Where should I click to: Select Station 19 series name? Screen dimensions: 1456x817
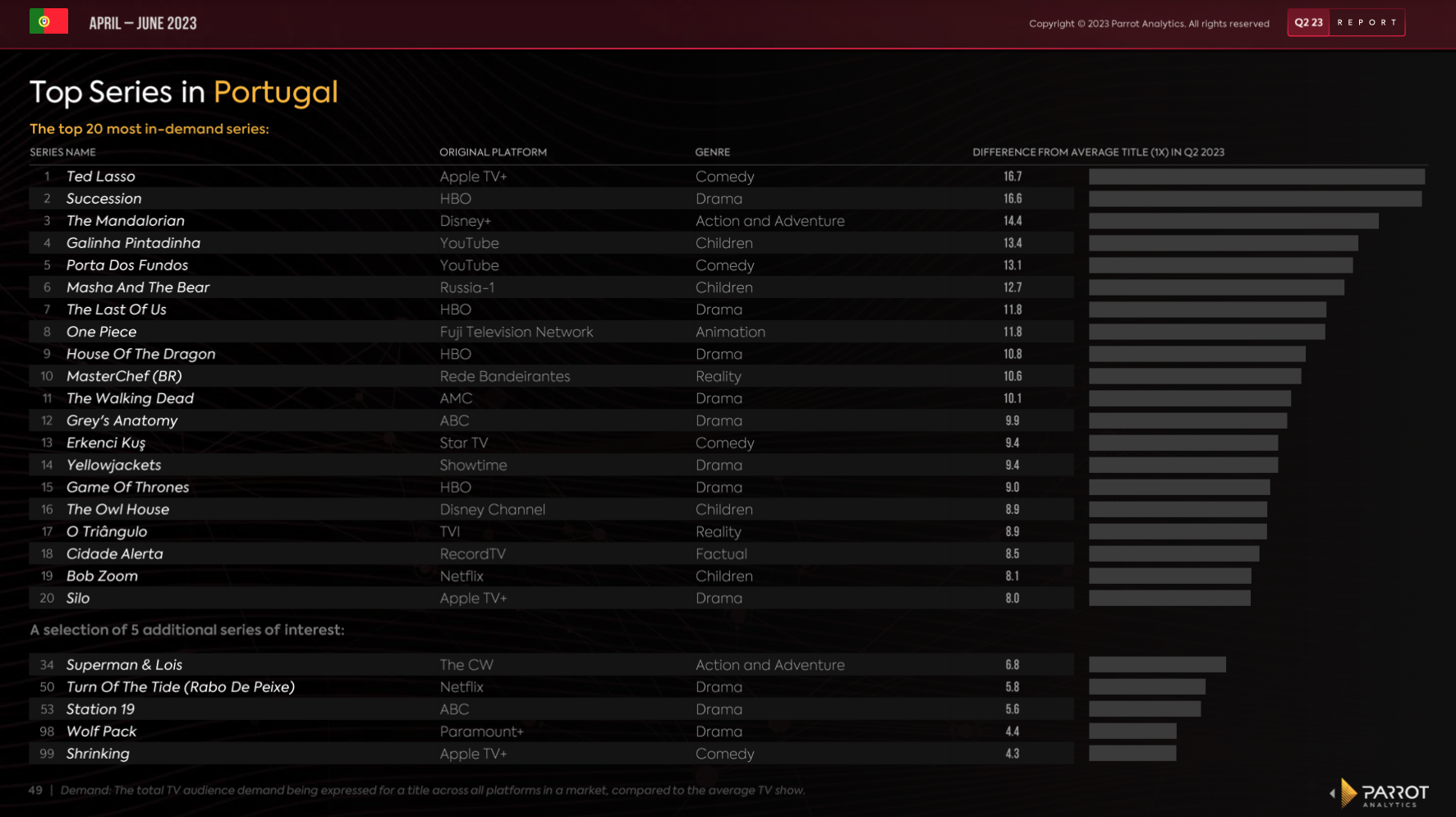coord(100,709)
